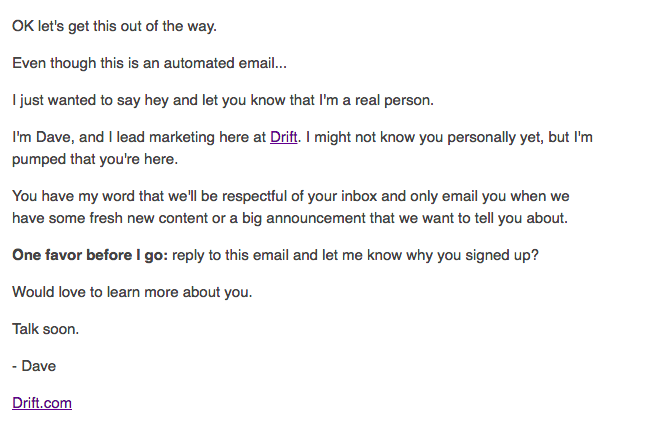Open the Drift.com signature link
The image size is (659, 437).
pyautogui.click(x=42, y=403)
